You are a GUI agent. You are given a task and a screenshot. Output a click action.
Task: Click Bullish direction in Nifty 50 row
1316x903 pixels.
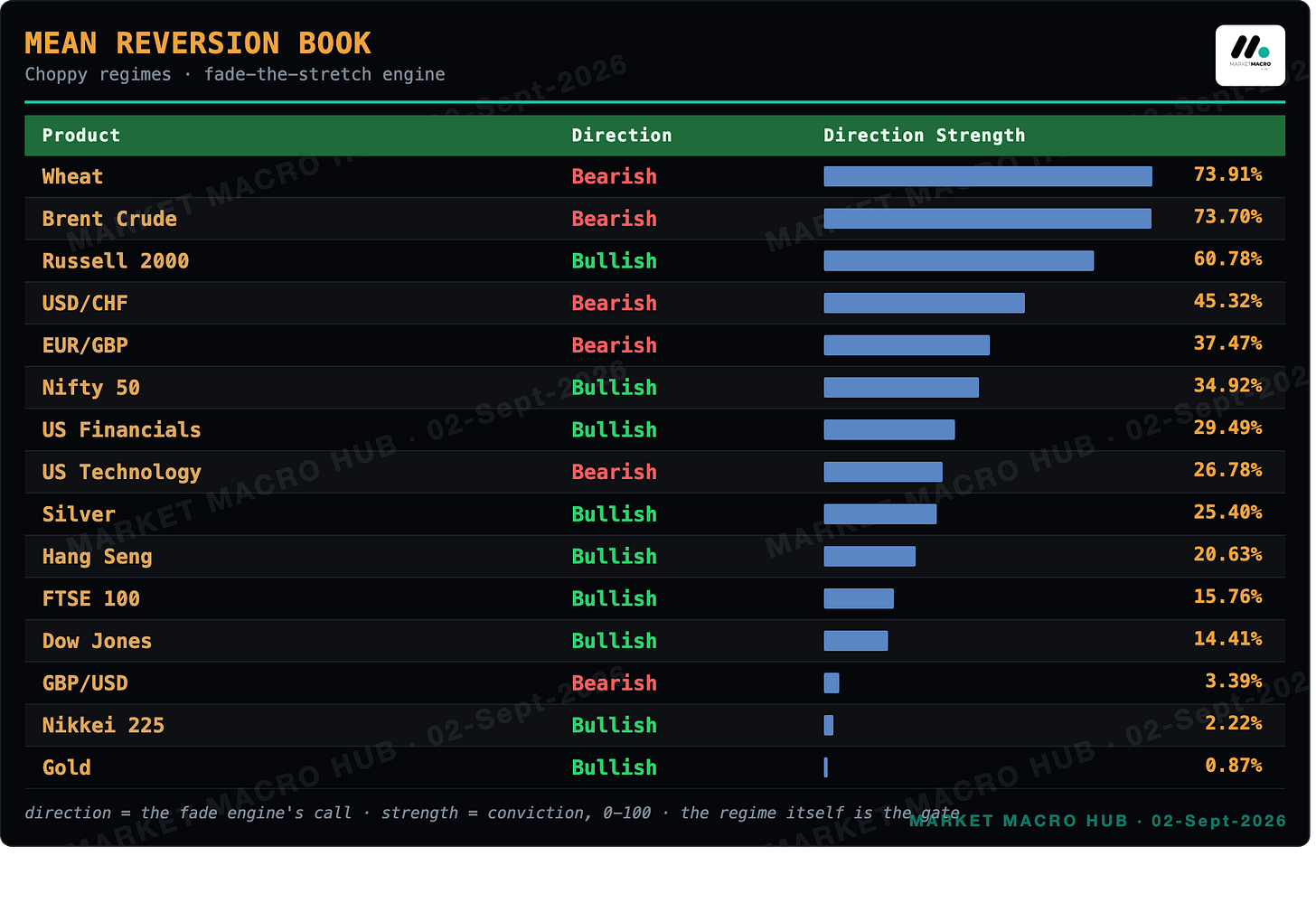pyautogui.click(x=615, y=388)
